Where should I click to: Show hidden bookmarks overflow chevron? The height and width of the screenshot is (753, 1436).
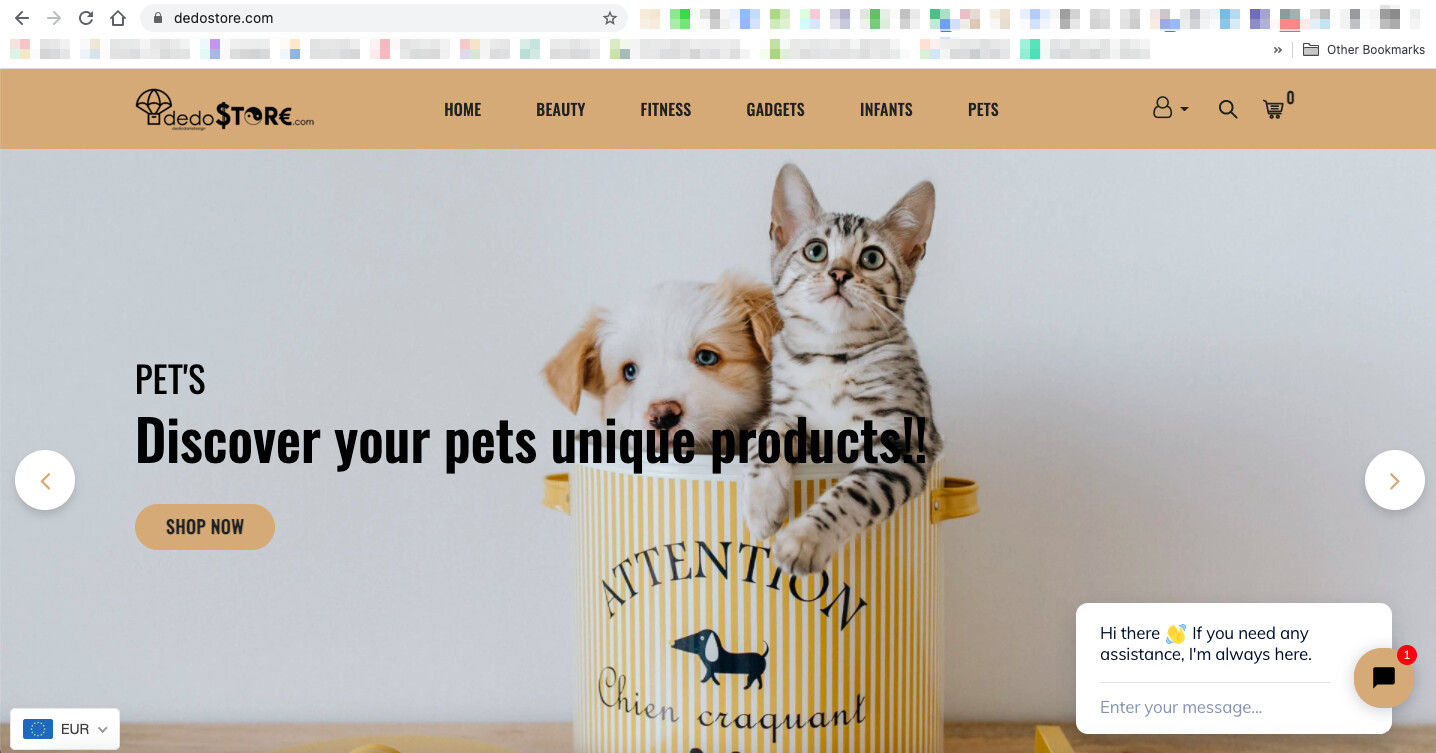pyautogui.click(x=1278, y=50)
